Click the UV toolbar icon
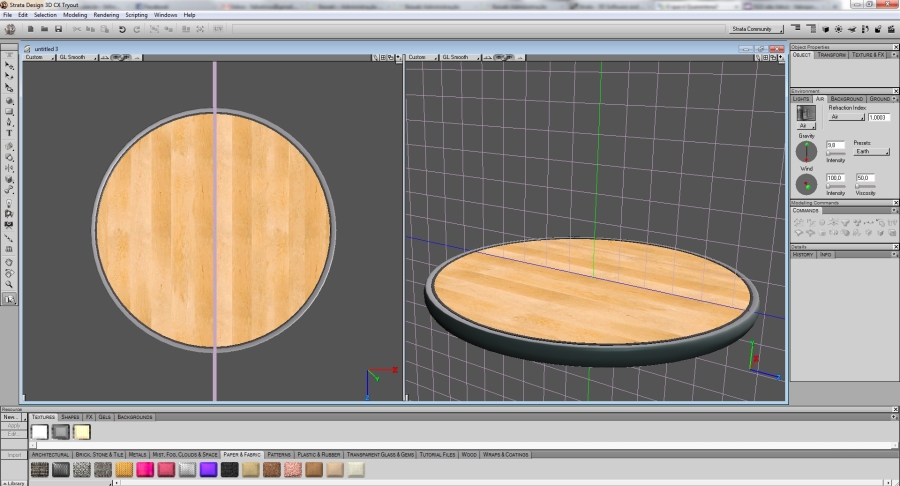 (x=218, y=29)
